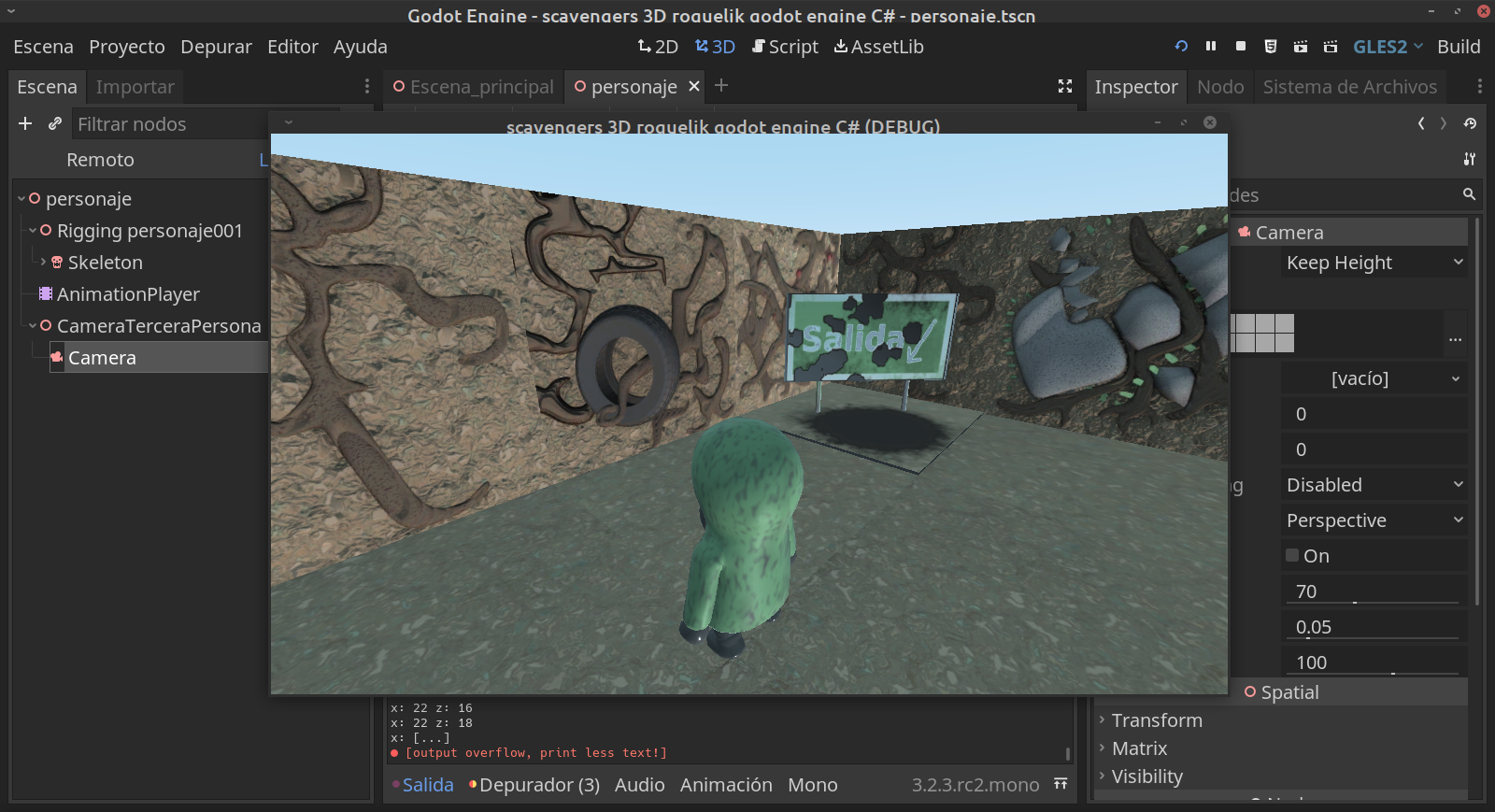Open the Depurar menu
The image size is (1495, 812).
point(216,47)
